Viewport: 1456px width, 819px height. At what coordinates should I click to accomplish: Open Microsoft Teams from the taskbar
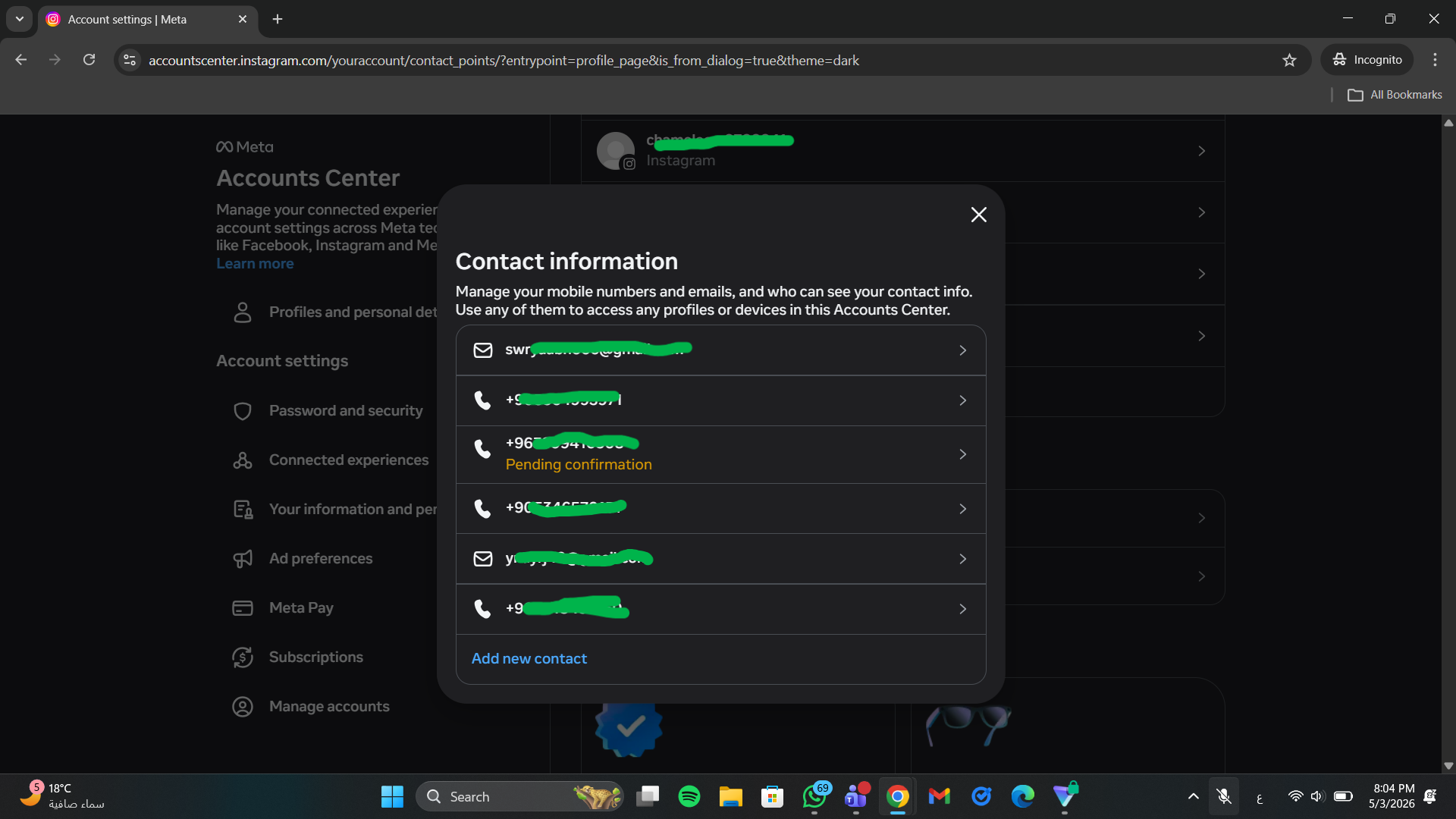(856, 796)
